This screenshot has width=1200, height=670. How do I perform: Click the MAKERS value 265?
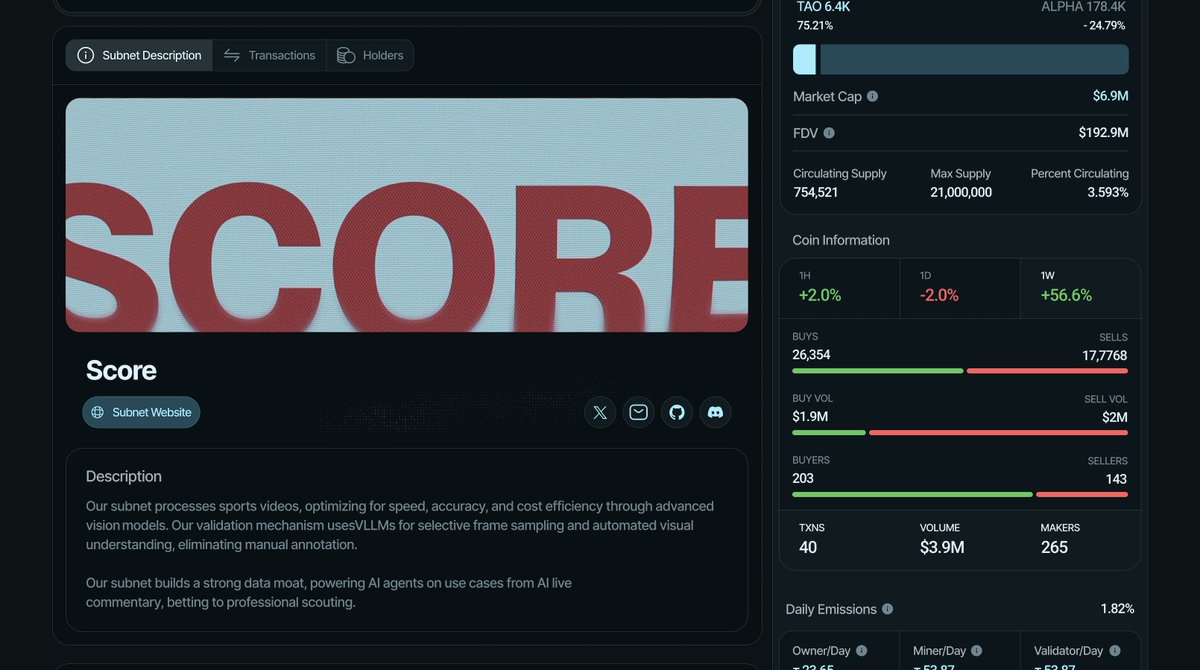1054,547
